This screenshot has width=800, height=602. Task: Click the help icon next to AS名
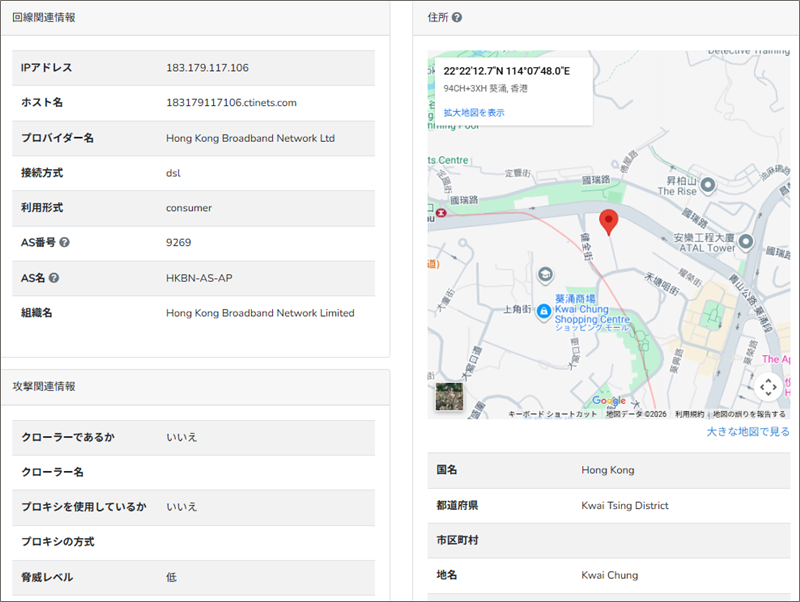(x=54, y=278)
